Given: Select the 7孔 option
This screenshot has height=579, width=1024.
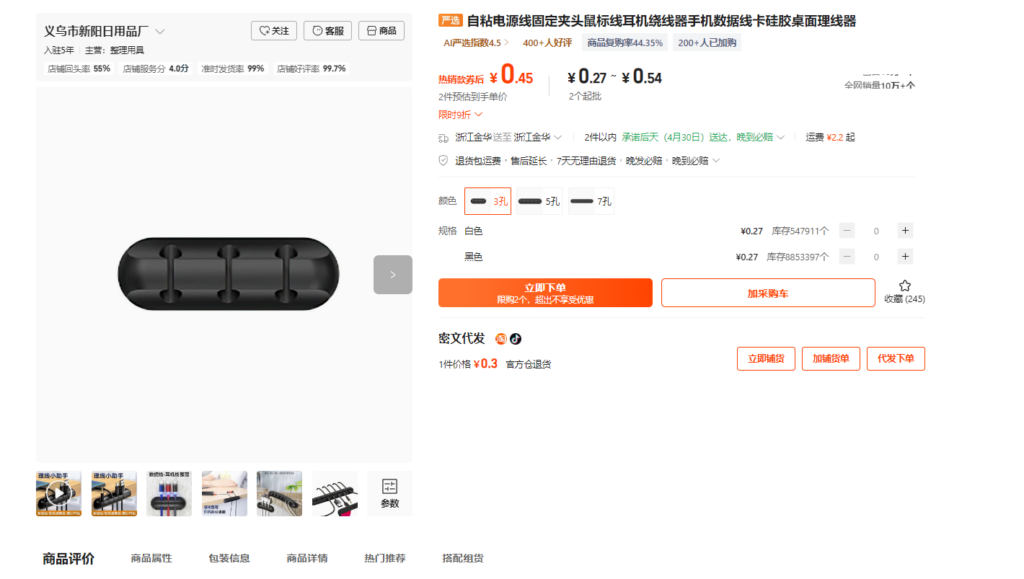Looking at the screenshot, I should click(x=590, y=201).
